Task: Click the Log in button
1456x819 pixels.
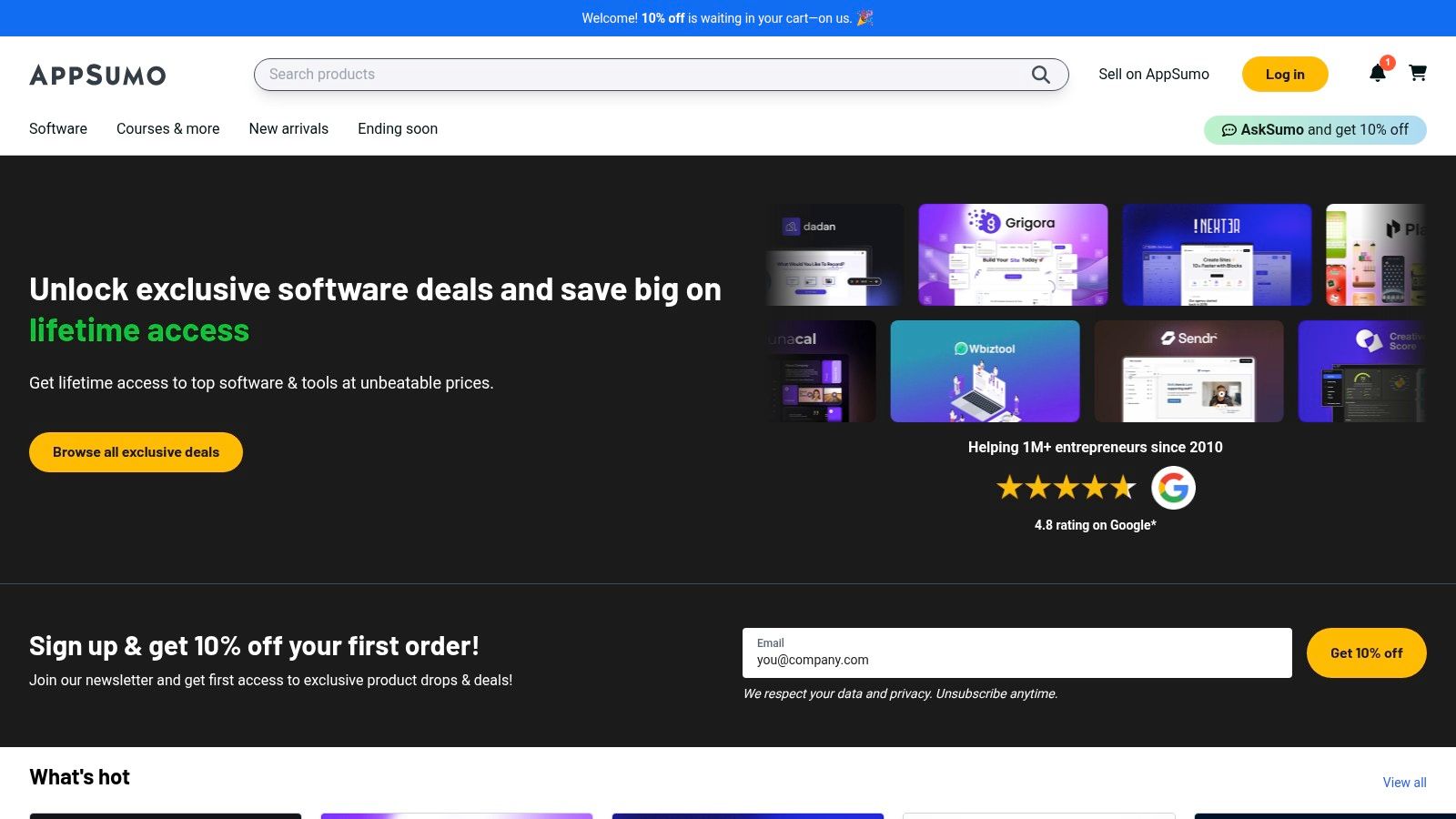Action: point(1285,75)
